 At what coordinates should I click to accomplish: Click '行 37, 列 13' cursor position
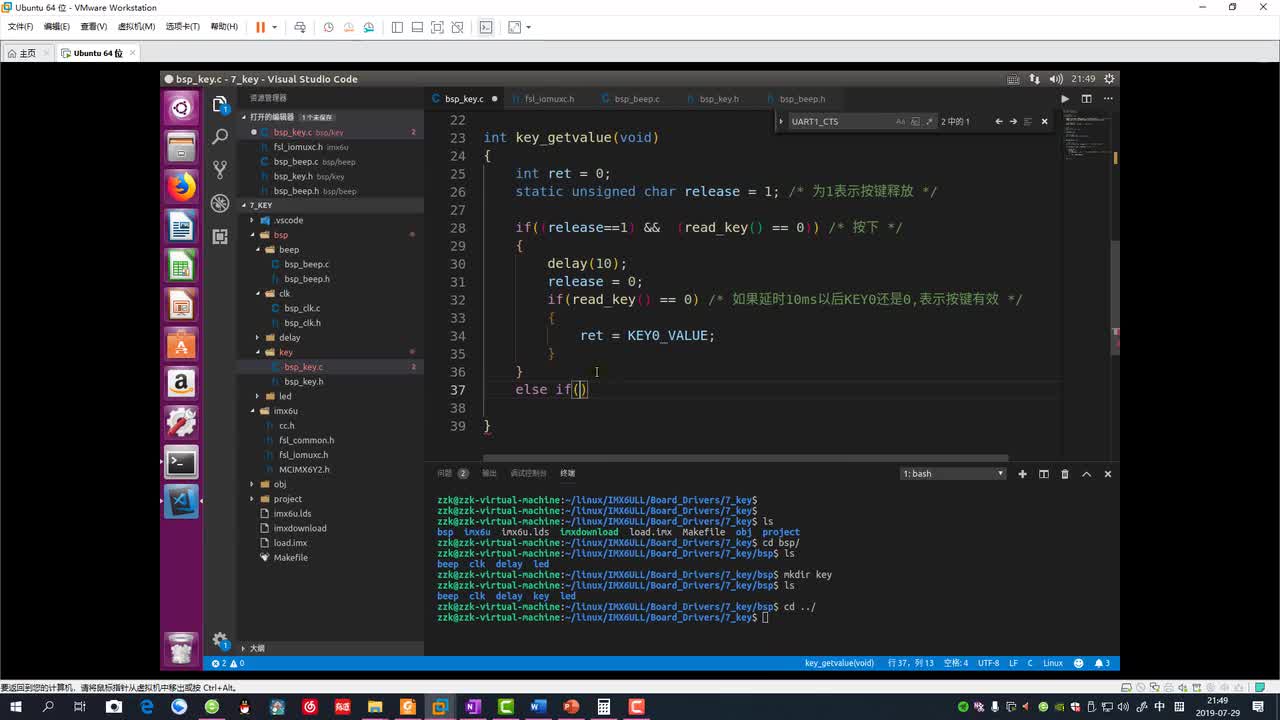pyautogui.click(x=910, y=663)
